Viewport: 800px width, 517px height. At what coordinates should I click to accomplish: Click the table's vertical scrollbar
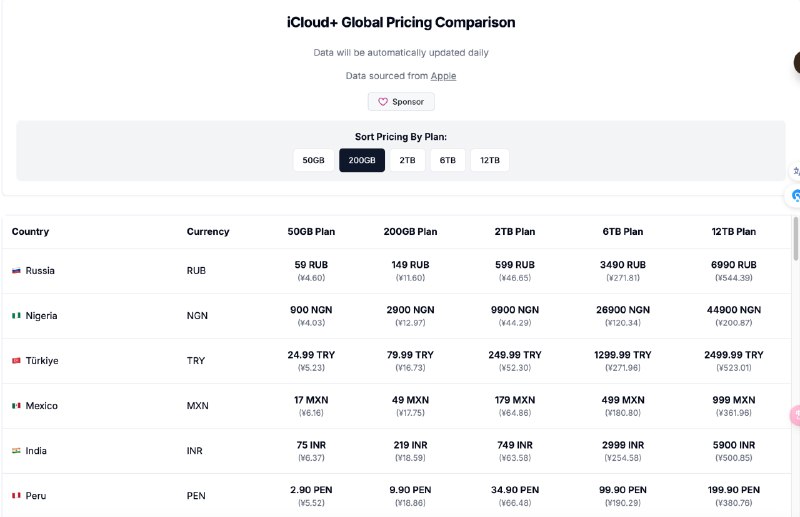(x=795, y=240)
